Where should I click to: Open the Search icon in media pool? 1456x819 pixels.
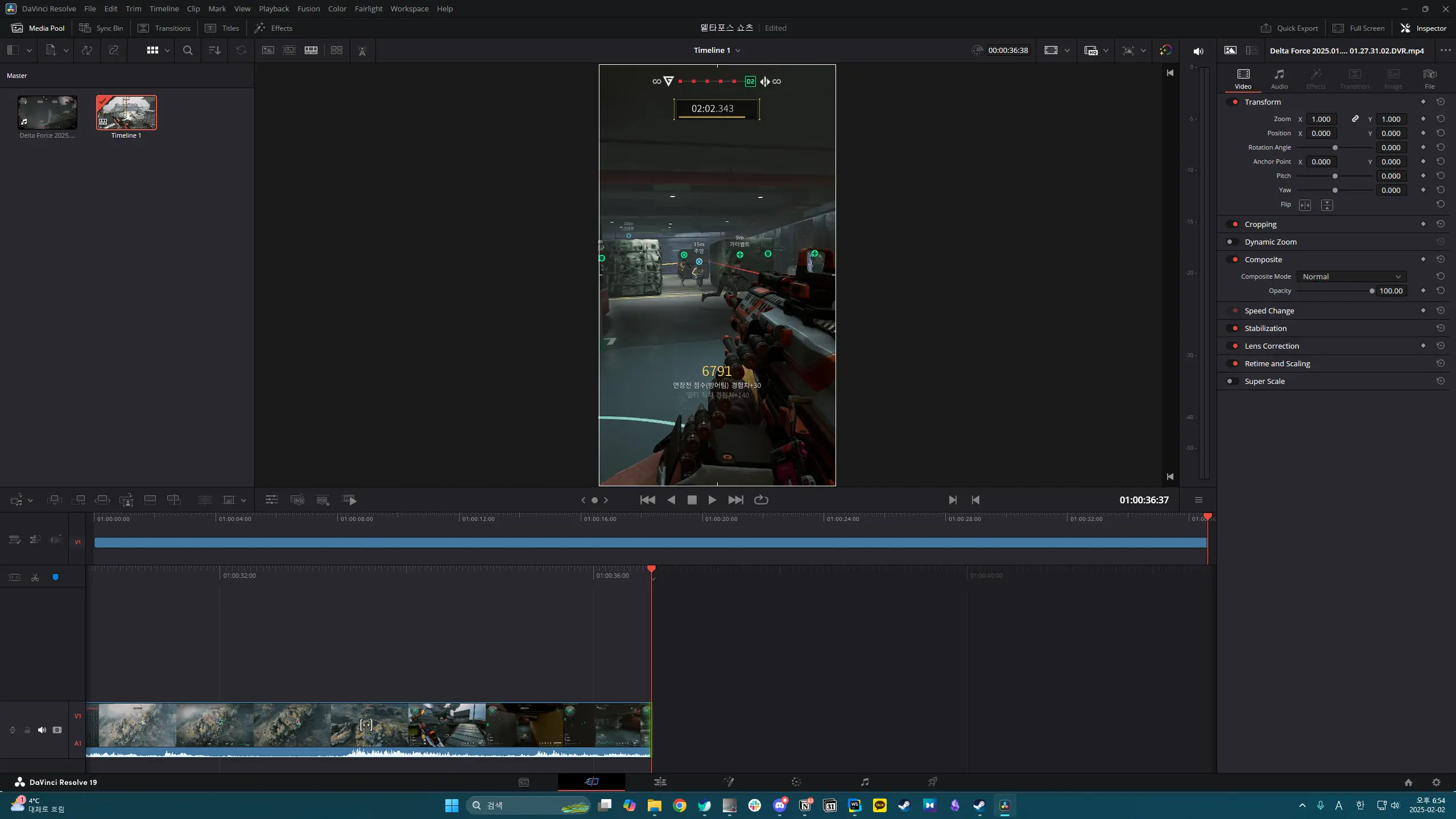click(x=188, y=50)
